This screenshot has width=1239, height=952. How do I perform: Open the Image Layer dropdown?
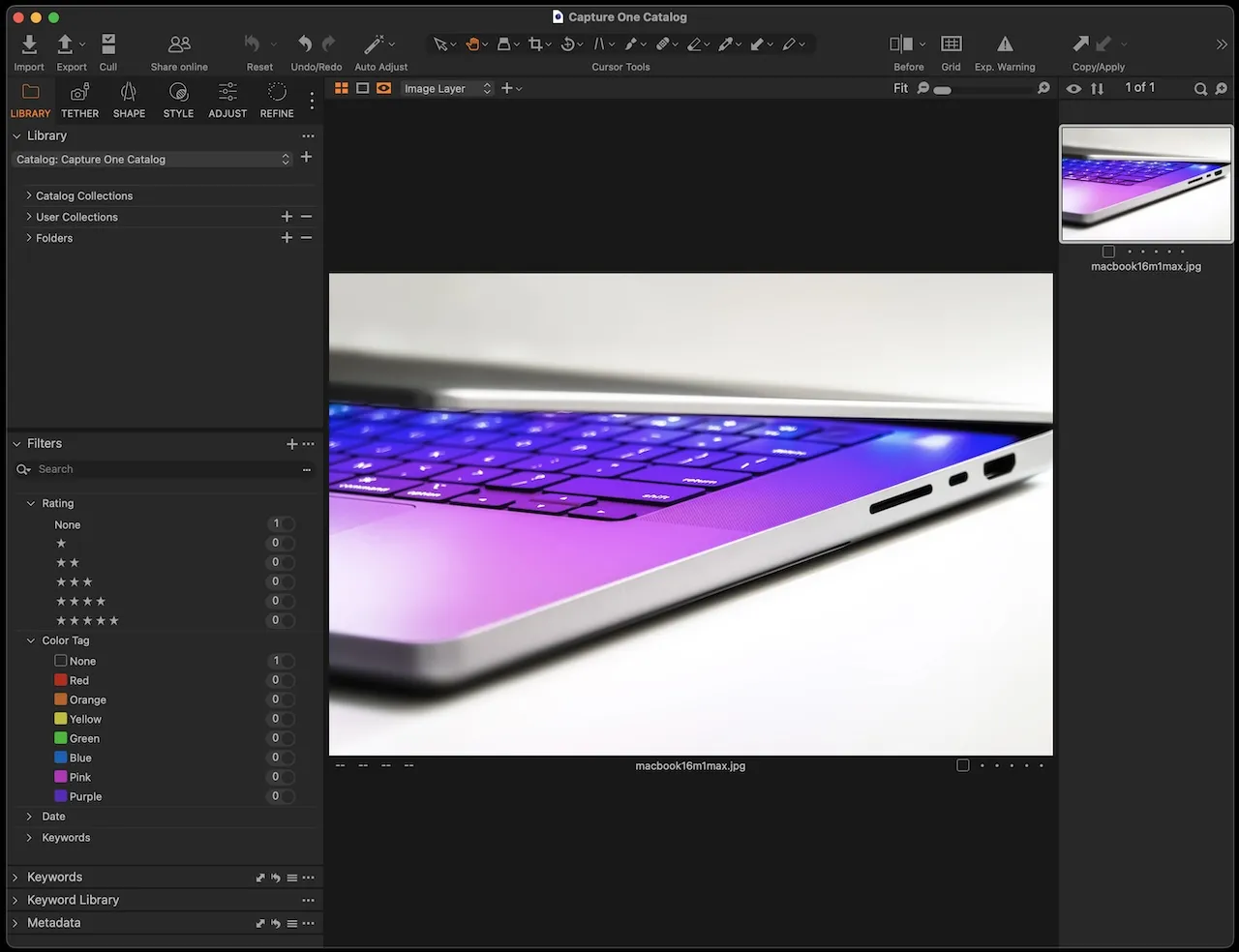point(447,88)
